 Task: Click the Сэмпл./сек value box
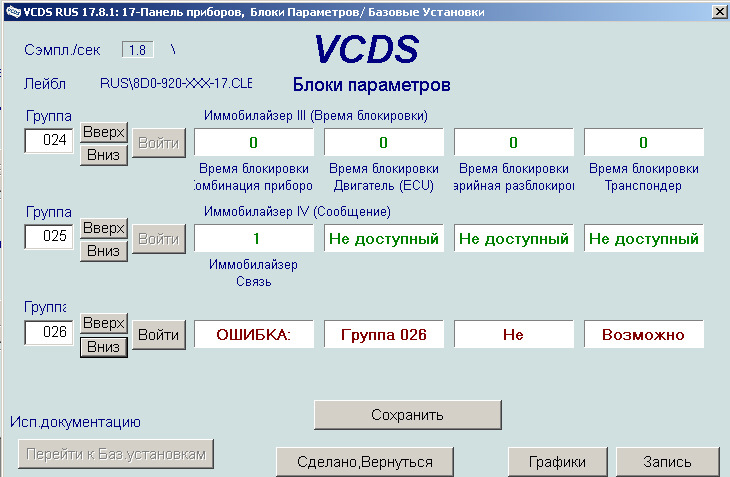pyautogui.click(x=138, y=50)
